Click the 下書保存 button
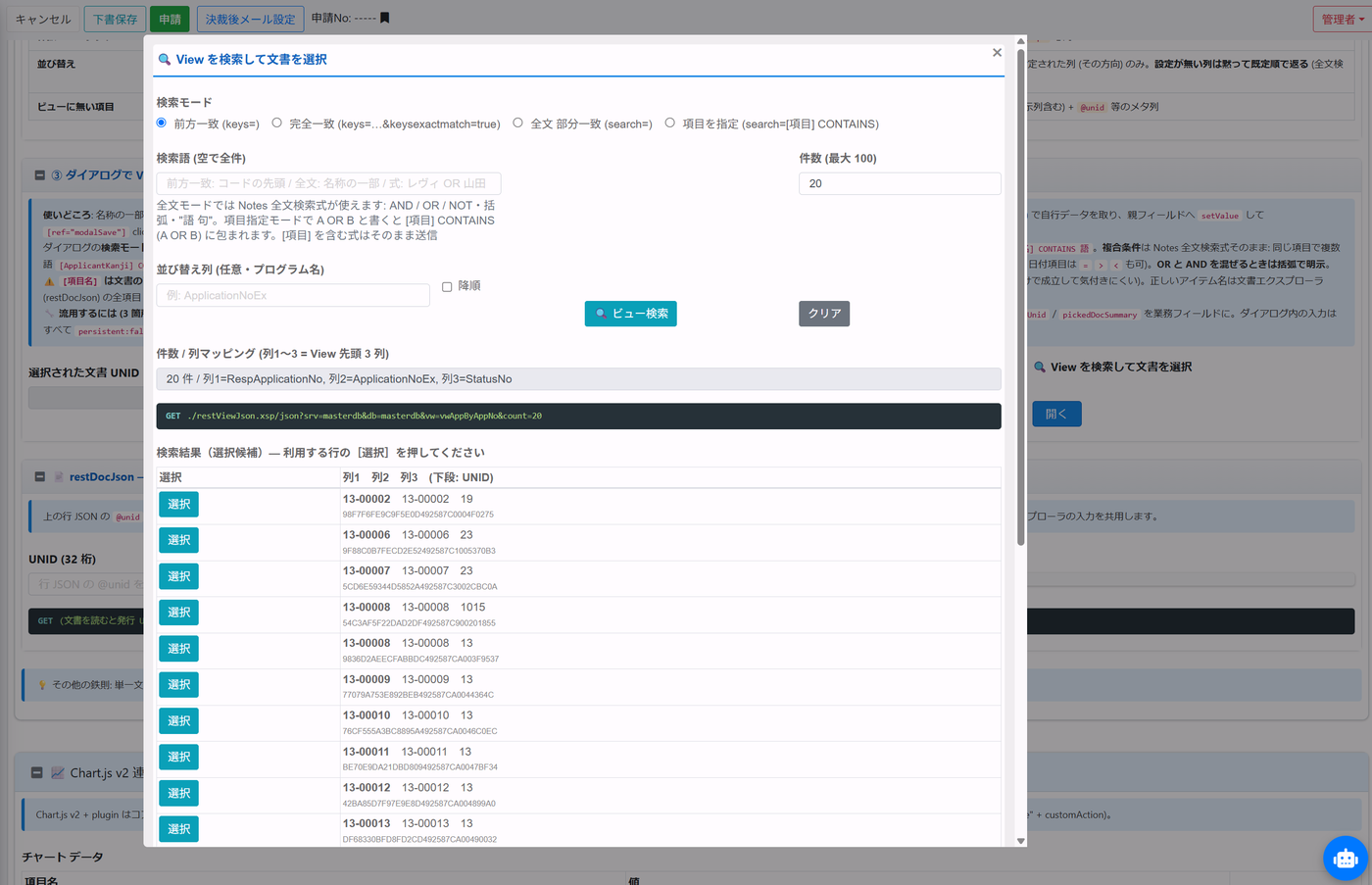Viewport: 1372px width, 885px height. 116,19
